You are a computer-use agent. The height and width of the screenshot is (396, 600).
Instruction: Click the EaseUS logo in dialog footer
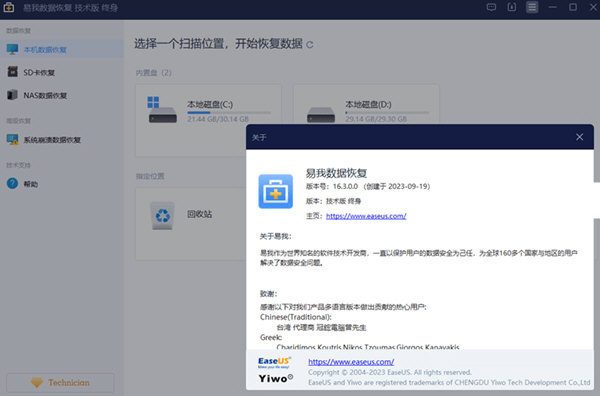(x=274, y=362)
